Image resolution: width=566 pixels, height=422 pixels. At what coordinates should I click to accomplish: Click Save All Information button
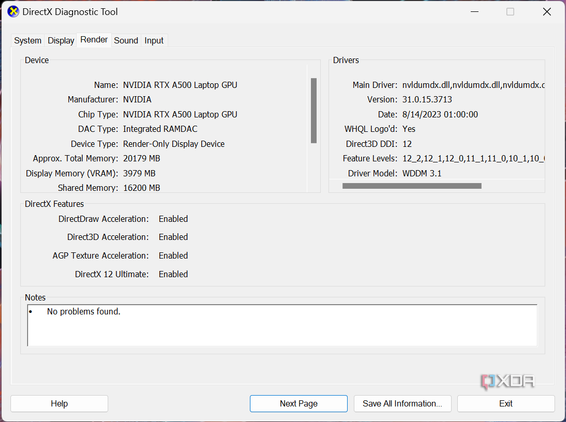[402, 404]
